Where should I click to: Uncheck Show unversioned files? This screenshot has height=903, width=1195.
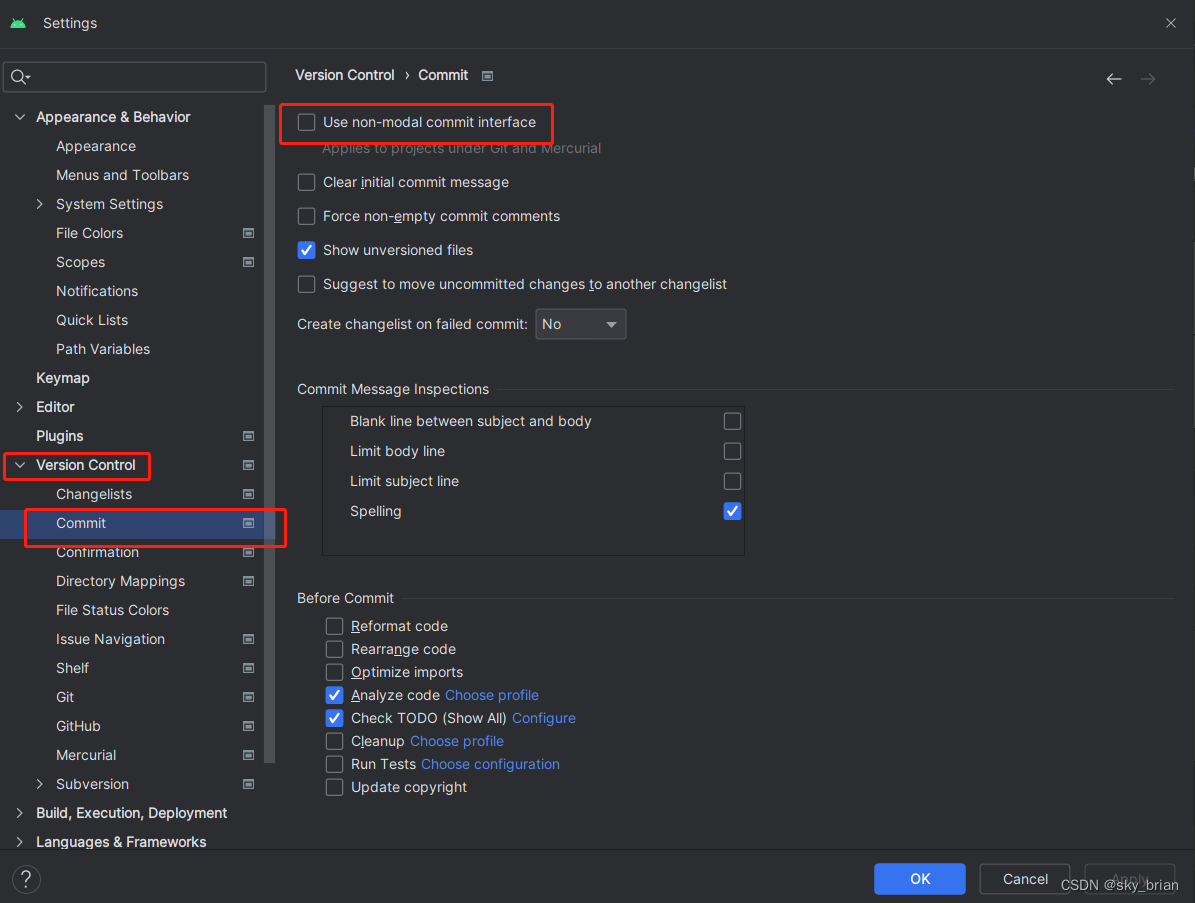[x=306, y=250]
